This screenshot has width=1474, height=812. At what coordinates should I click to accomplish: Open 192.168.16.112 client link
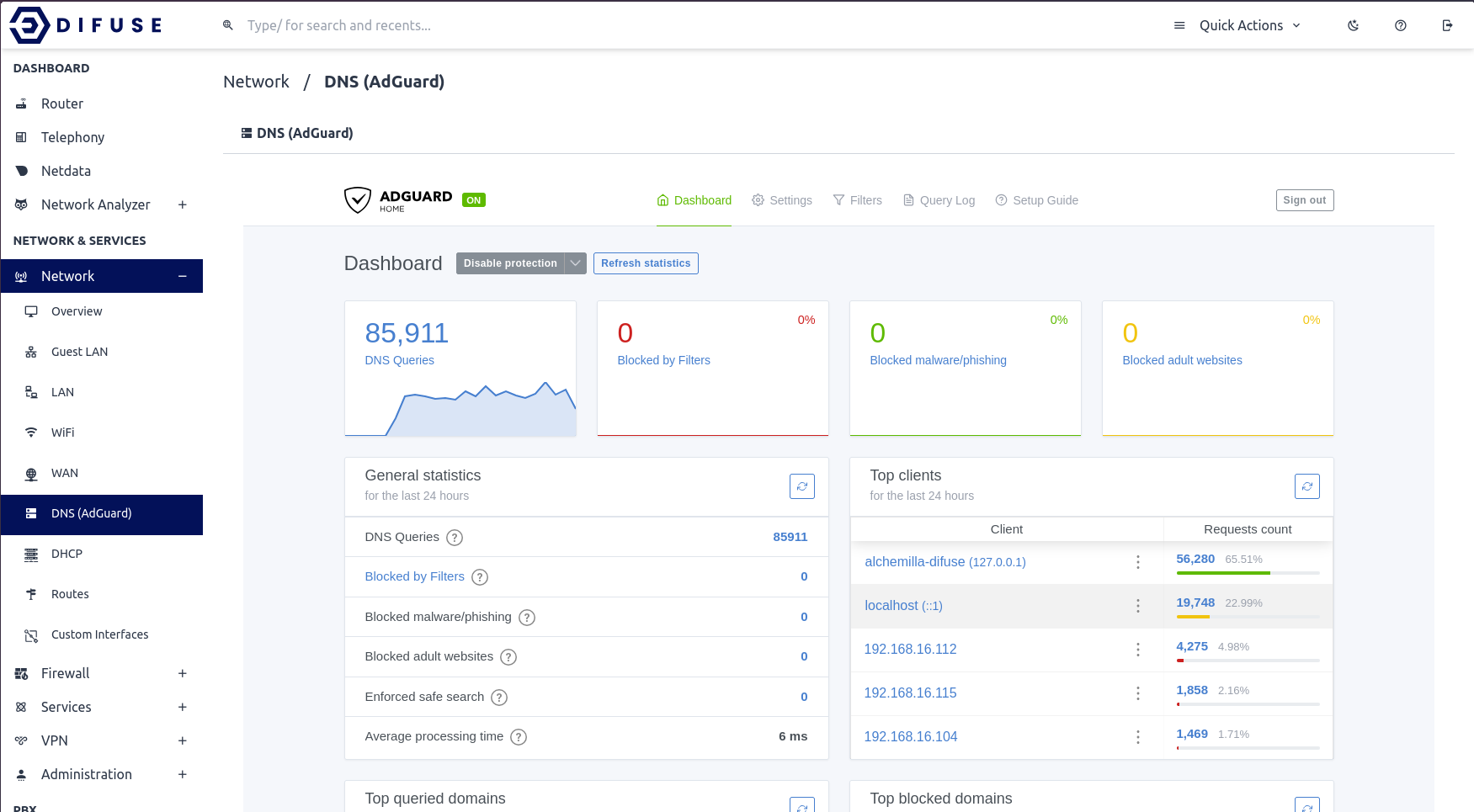click(x=910, y=650)
